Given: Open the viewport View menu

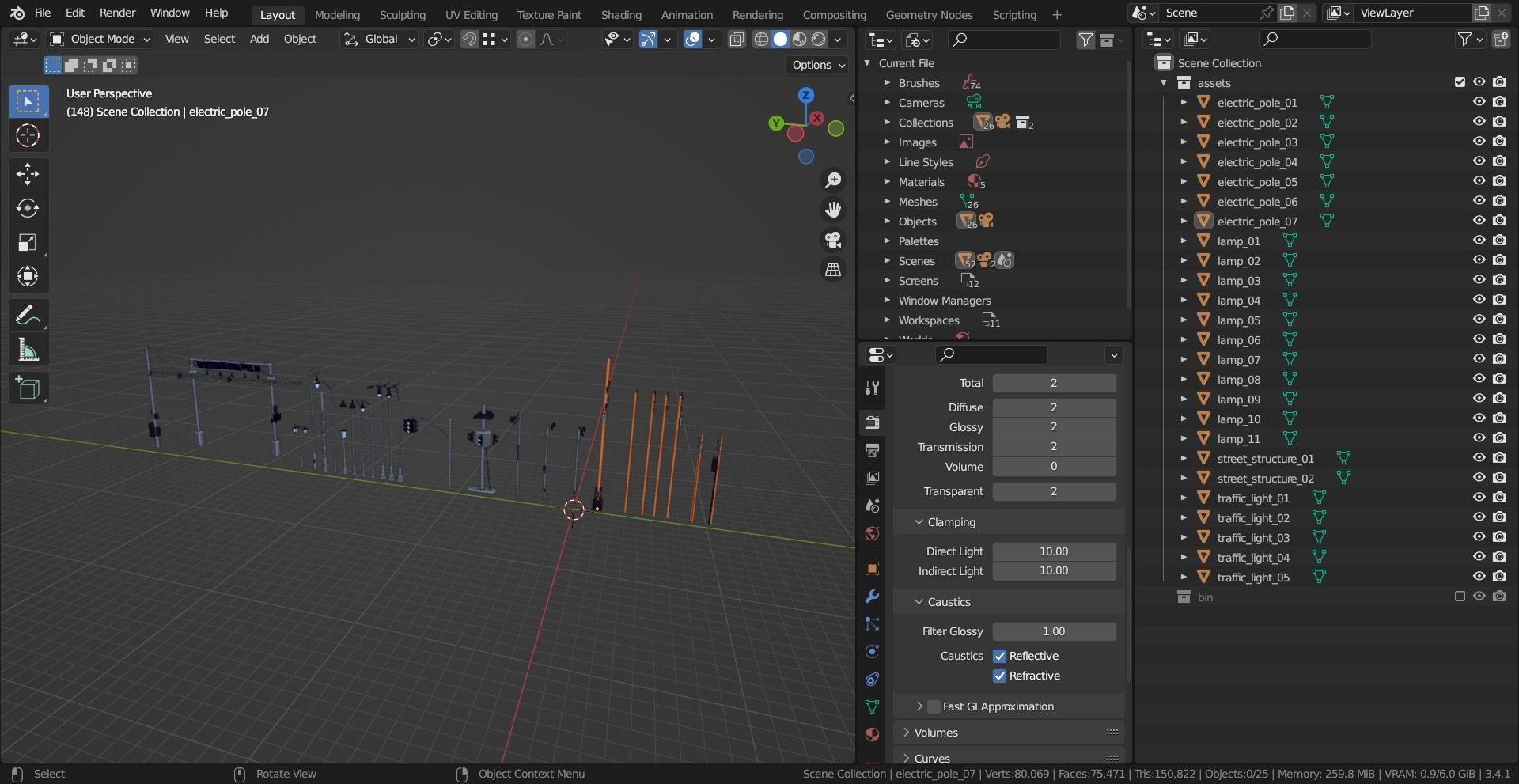Looking at the screenshot, I should tap(176, 39).
